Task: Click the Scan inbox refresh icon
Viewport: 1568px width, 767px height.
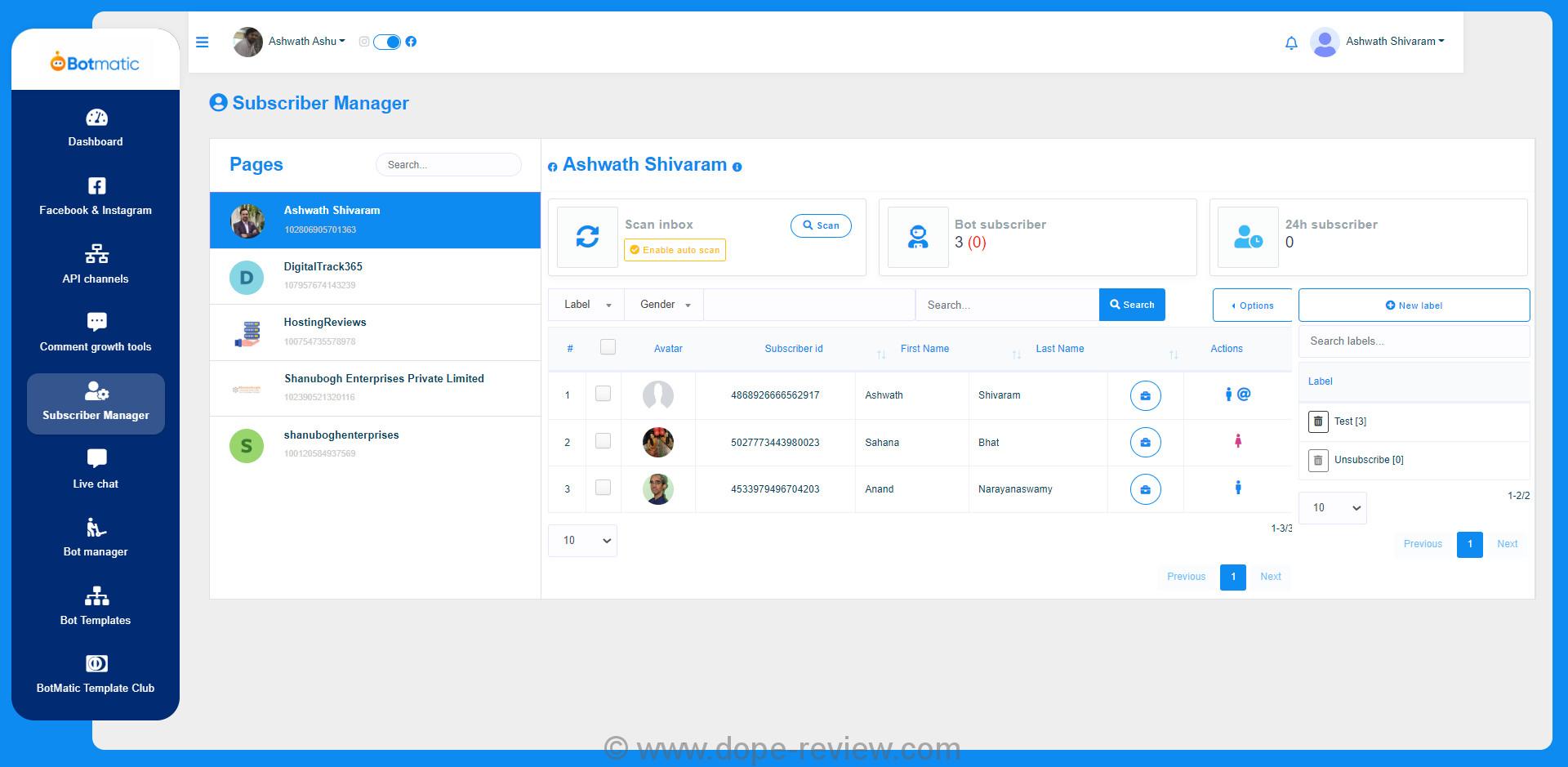Action: 587,237
